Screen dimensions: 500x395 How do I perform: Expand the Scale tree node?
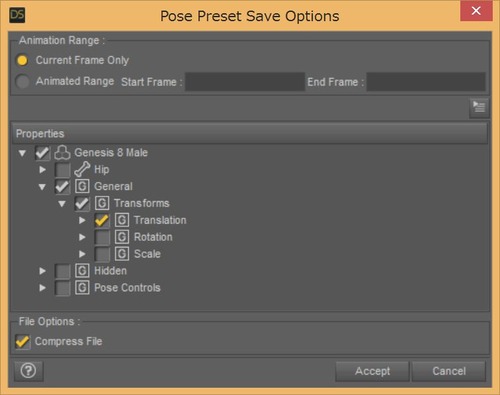click(x=82, y=254)
